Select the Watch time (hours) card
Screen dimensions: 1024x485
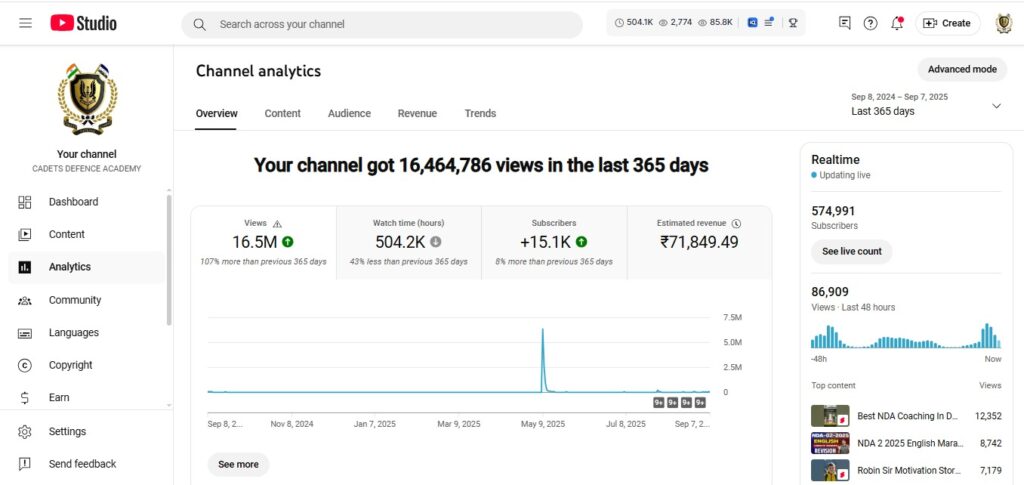coord(408,243)
